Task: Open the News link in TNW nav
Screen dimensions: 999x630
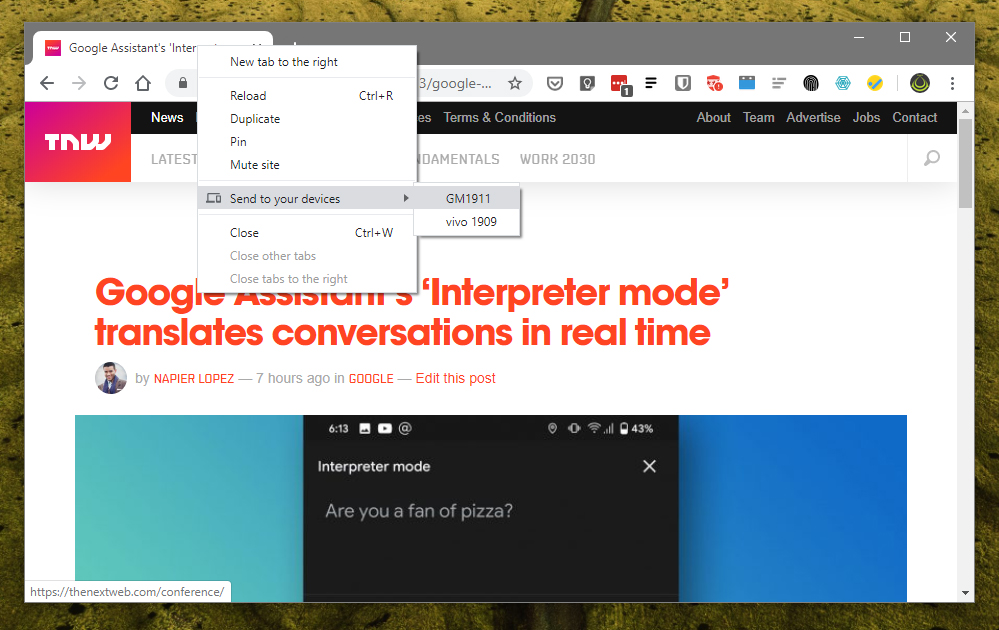Action: pos(167,117)
